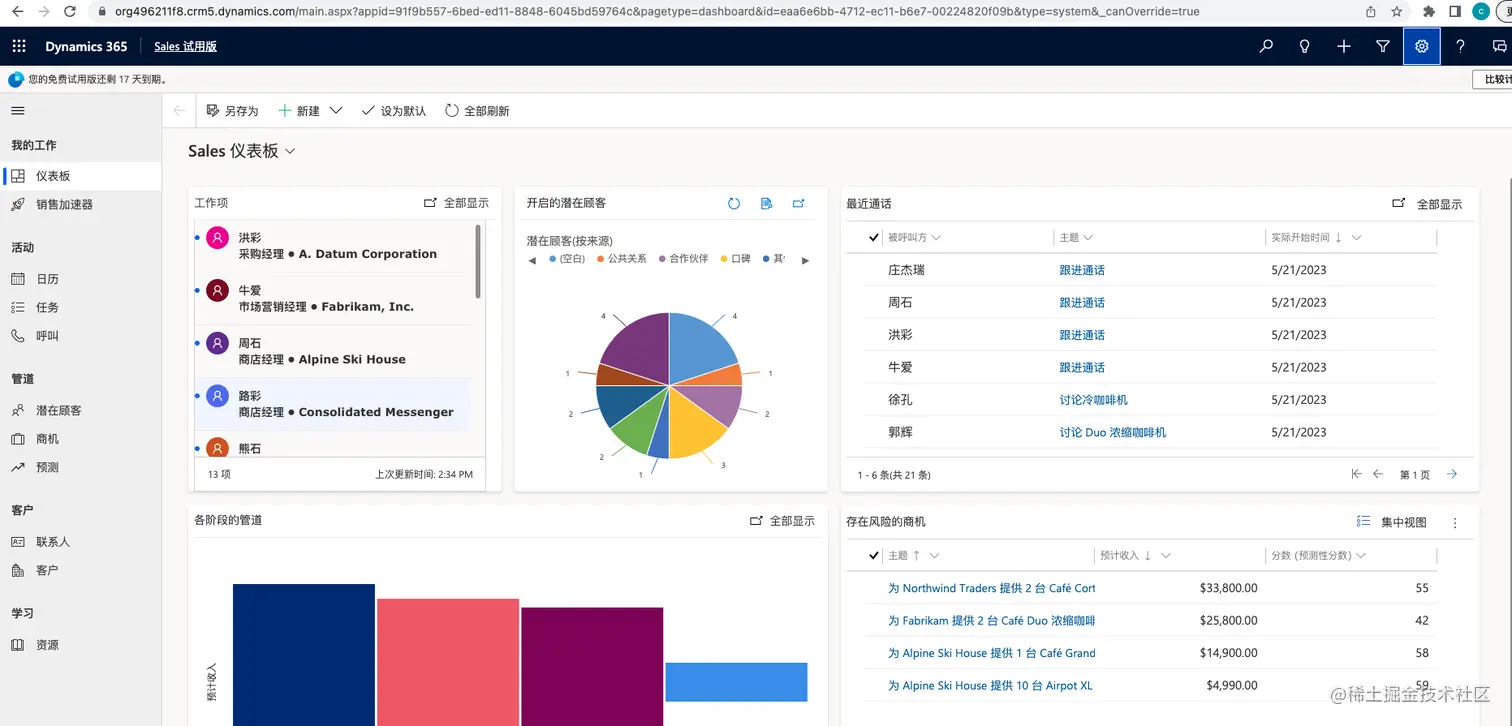Screen dimensions: 1512x726
Task: Click the coral red pipeline bar
Action: click(448, 661)
